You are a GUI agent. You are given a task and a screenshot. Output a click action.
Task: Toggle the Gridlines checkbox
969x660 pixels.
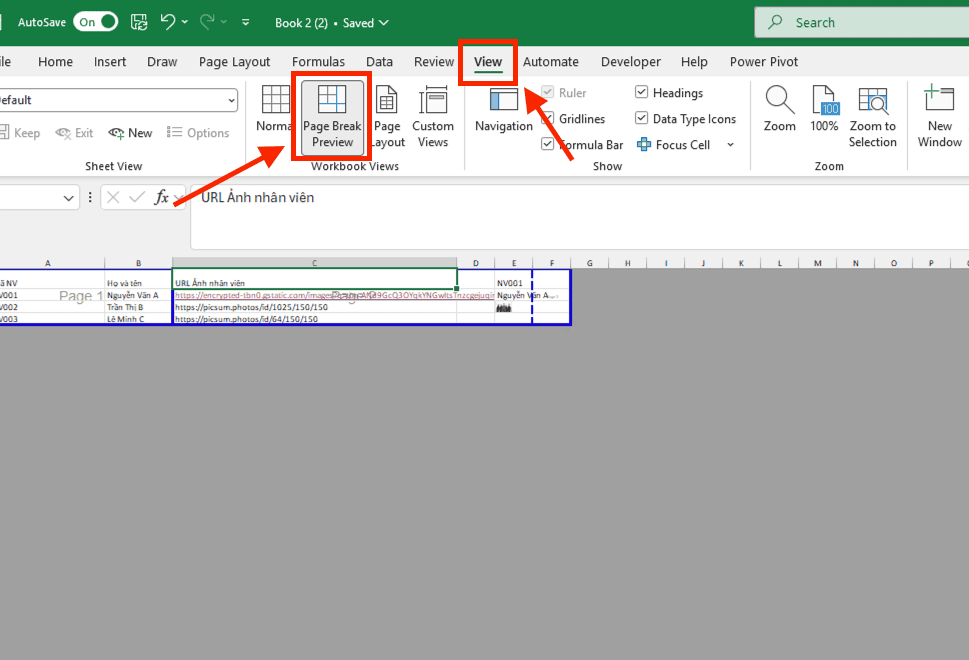click(548, 118)
